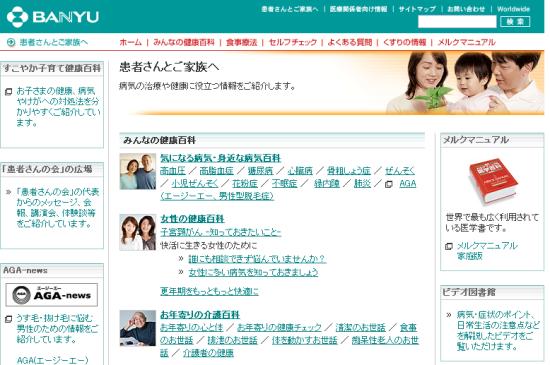
Task: Open 骨粗しょう症 link
Action: point(349,171)
